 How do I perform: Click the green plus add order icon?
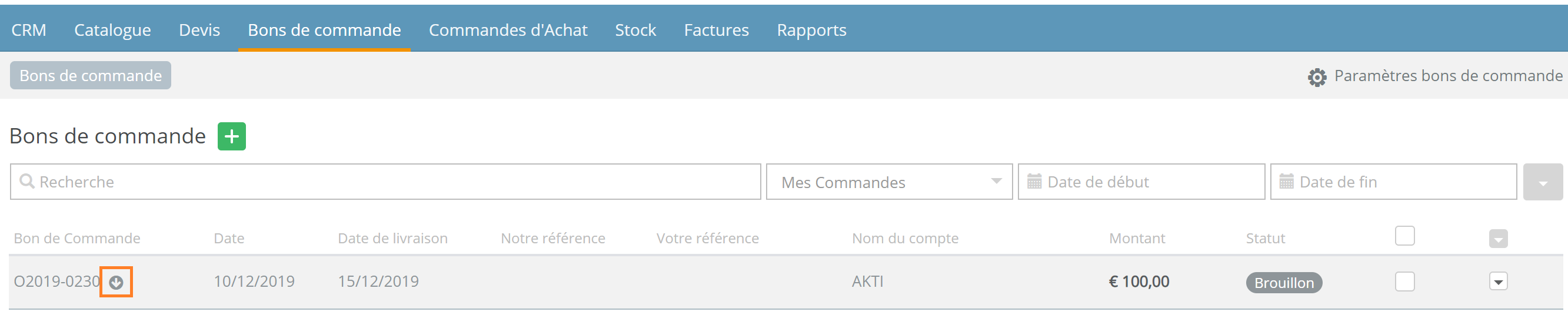tap(231, 136)
